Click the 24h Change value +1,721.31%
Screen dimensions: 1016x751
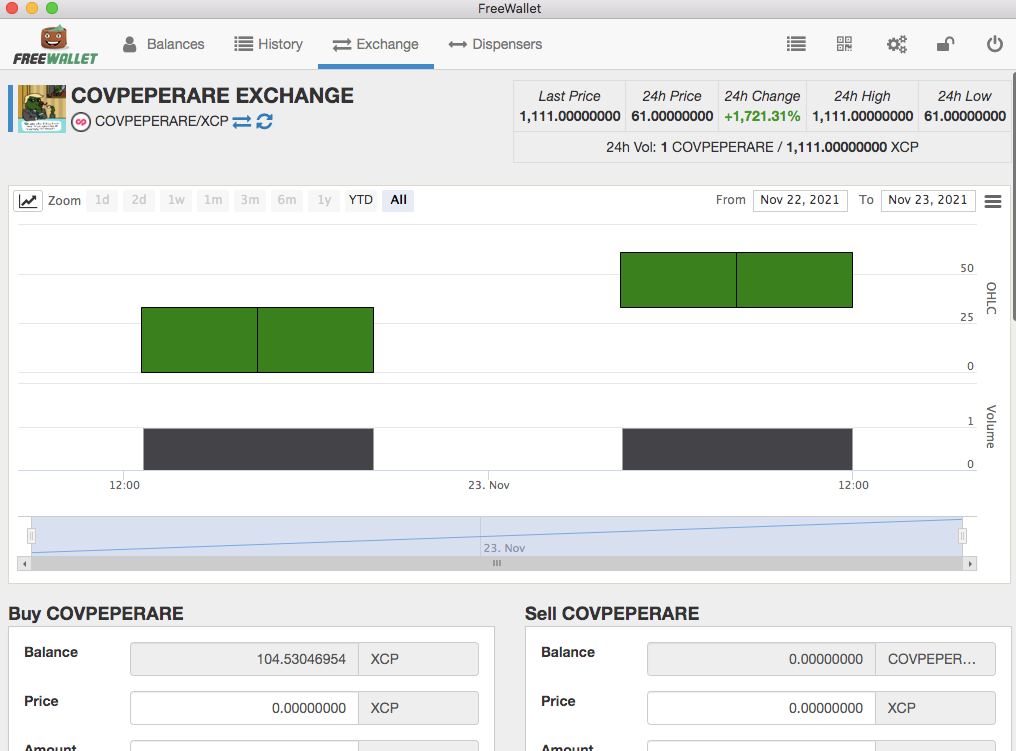pyautogui.click(x=762, y=117)
